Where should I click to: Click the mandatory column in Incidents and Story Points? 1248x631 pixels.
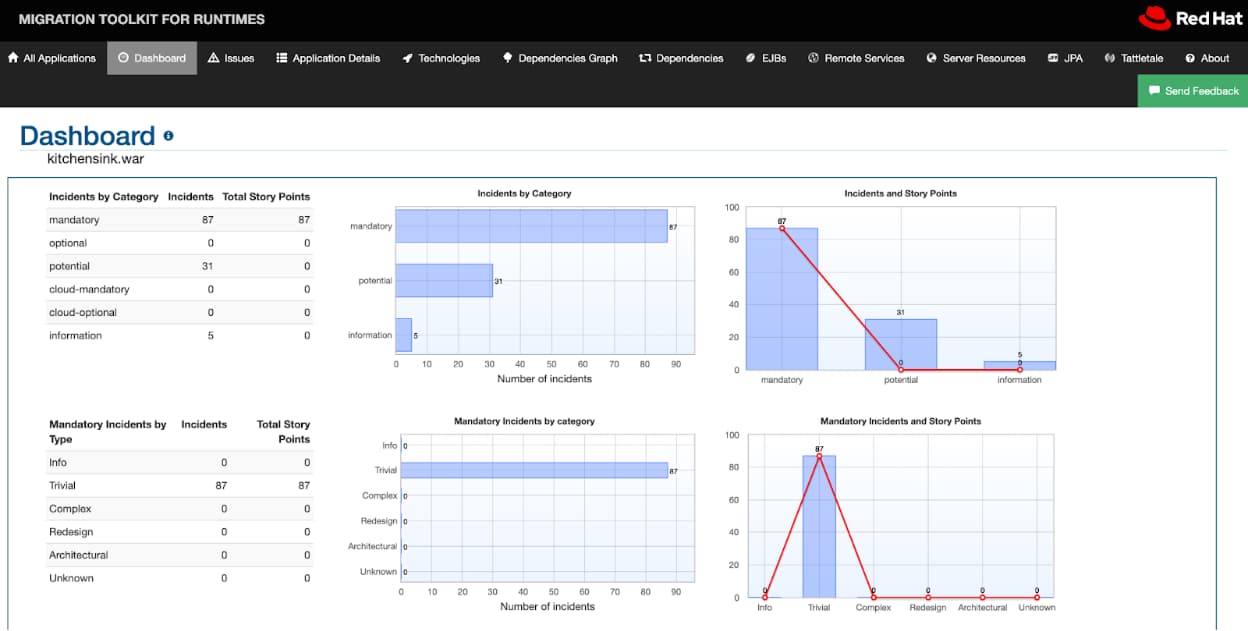tap(782, 299)
